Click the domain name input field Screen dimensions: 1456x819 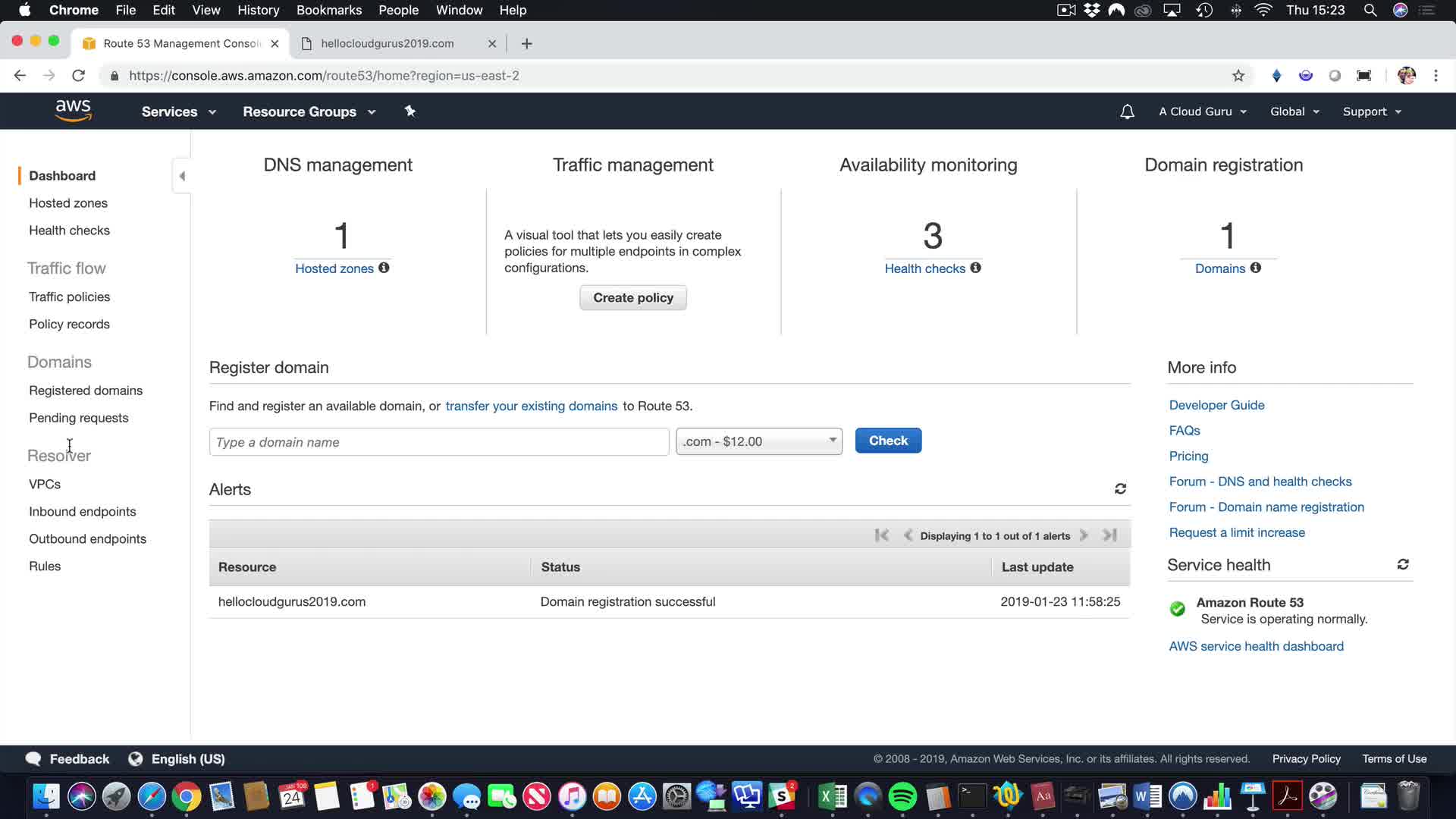pos(438,442)
